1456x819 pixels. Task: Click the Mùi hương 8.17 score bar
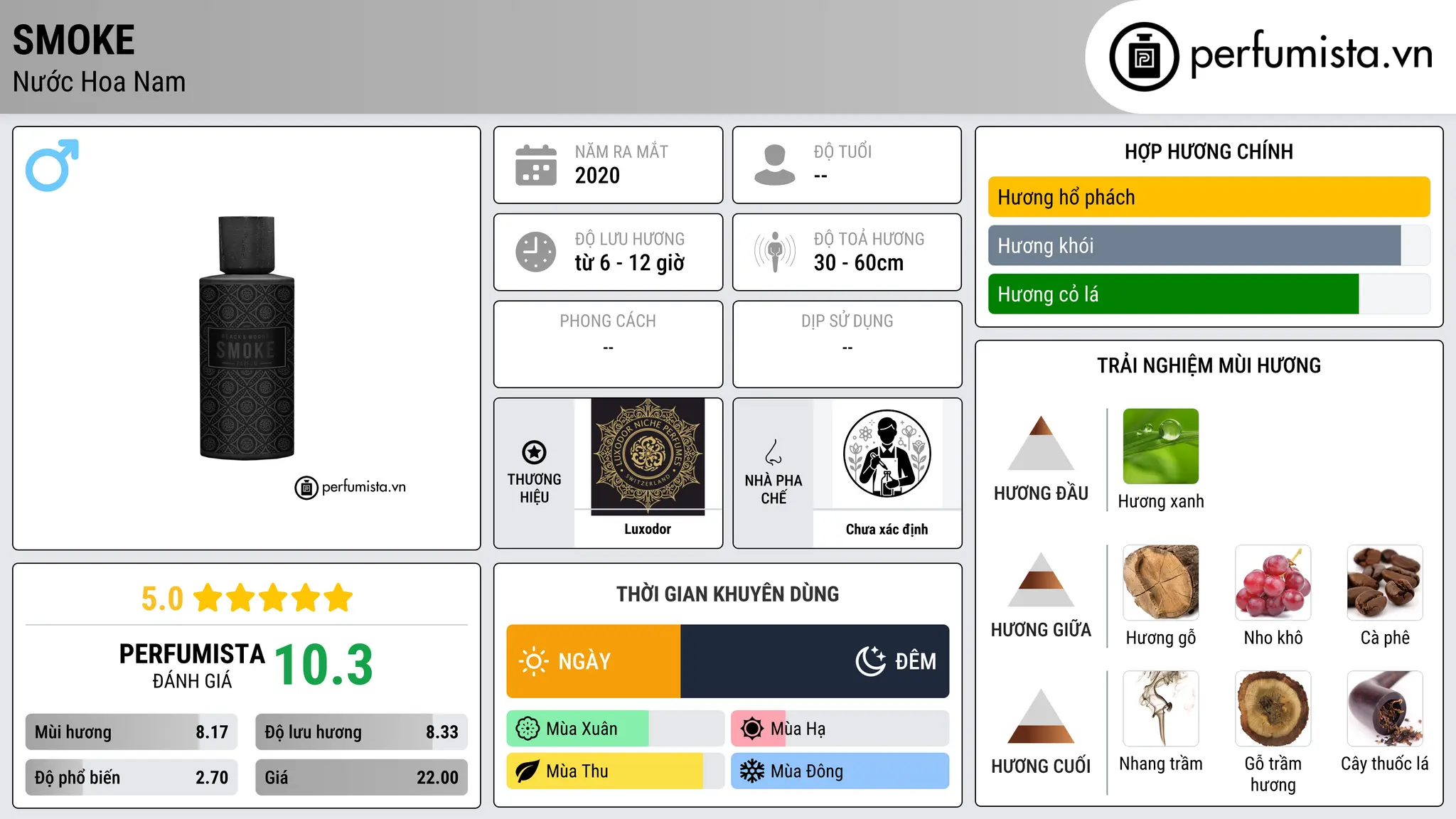132,732
